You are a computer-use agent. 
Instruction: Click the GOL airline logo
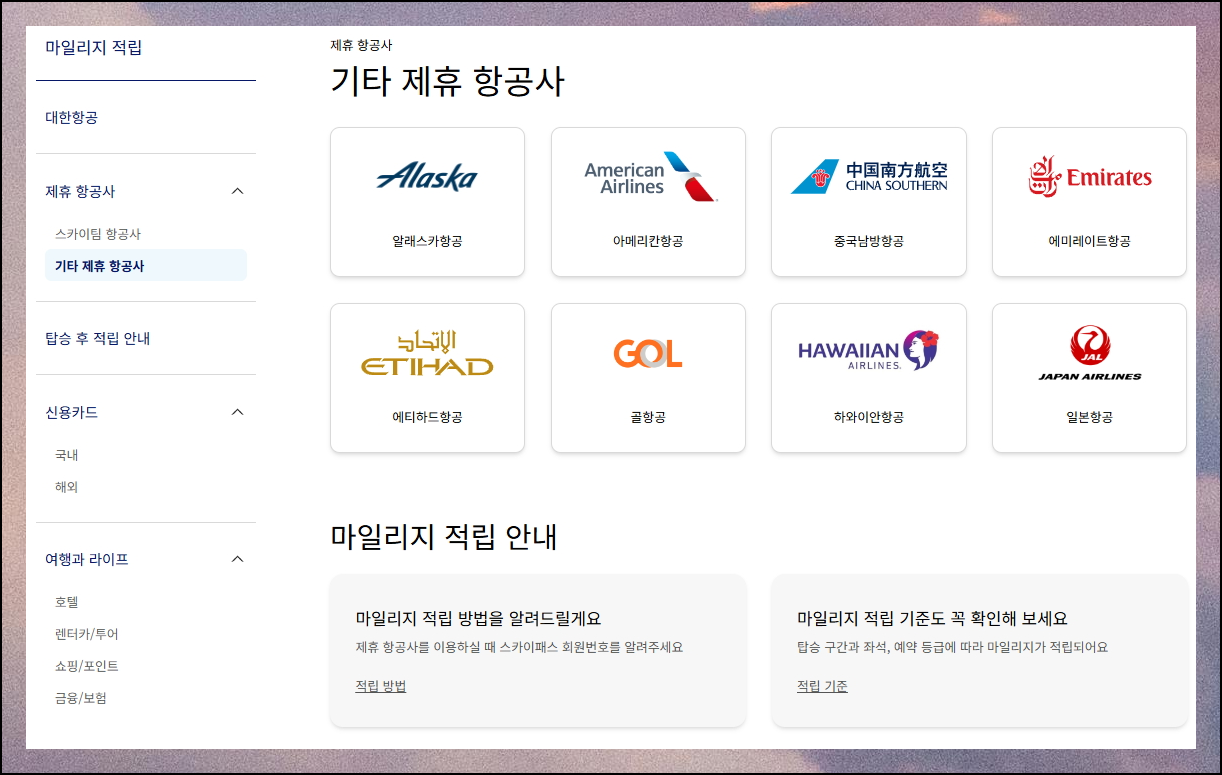pyautogui.click(x=648, y=353)
